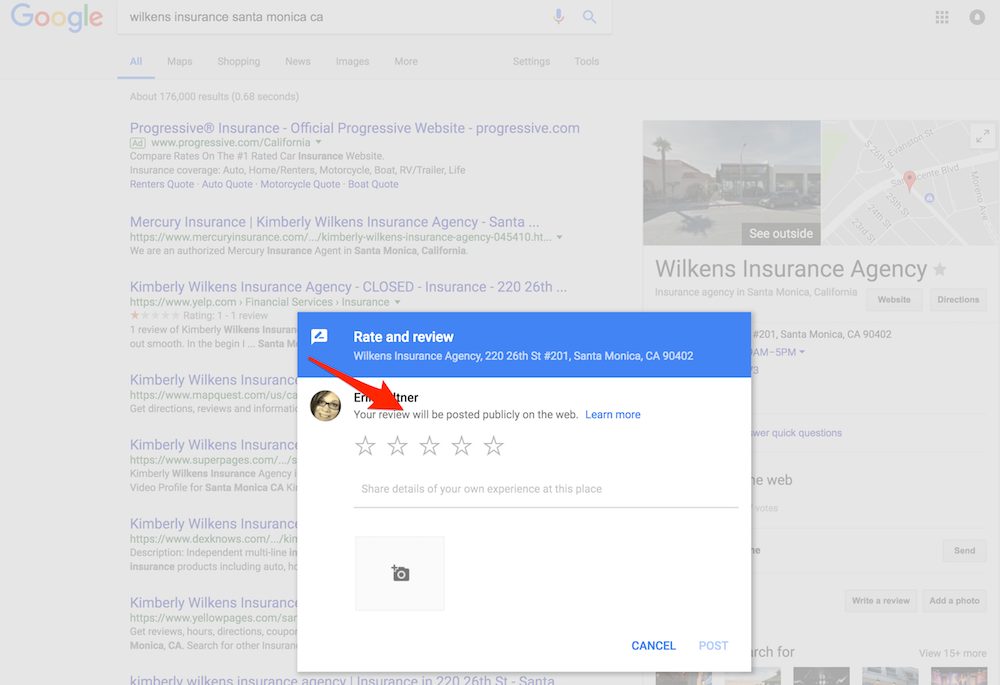
Task: Open search Tools
Action: 587,61
